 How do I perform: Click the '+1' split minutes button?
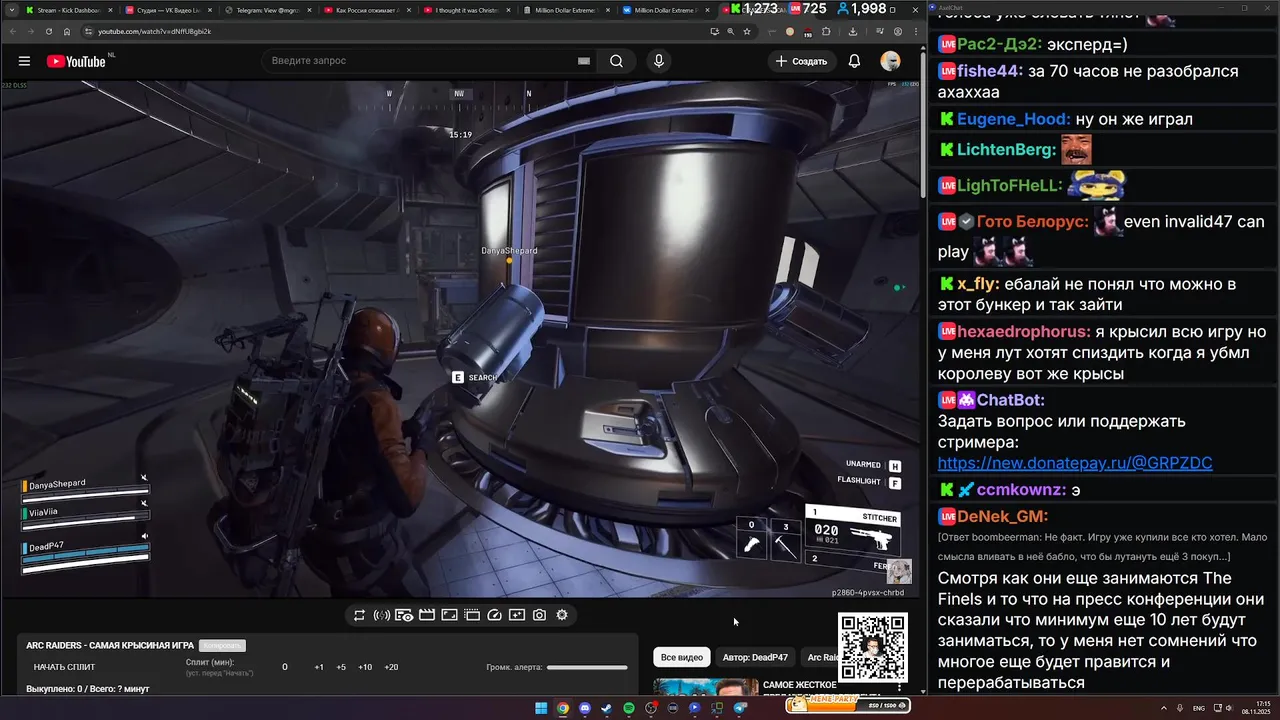point(319,667)
